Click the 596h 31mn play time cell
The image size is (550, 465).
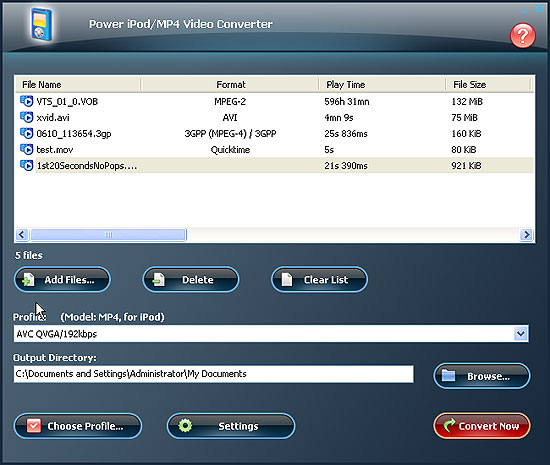pos(347,101)
